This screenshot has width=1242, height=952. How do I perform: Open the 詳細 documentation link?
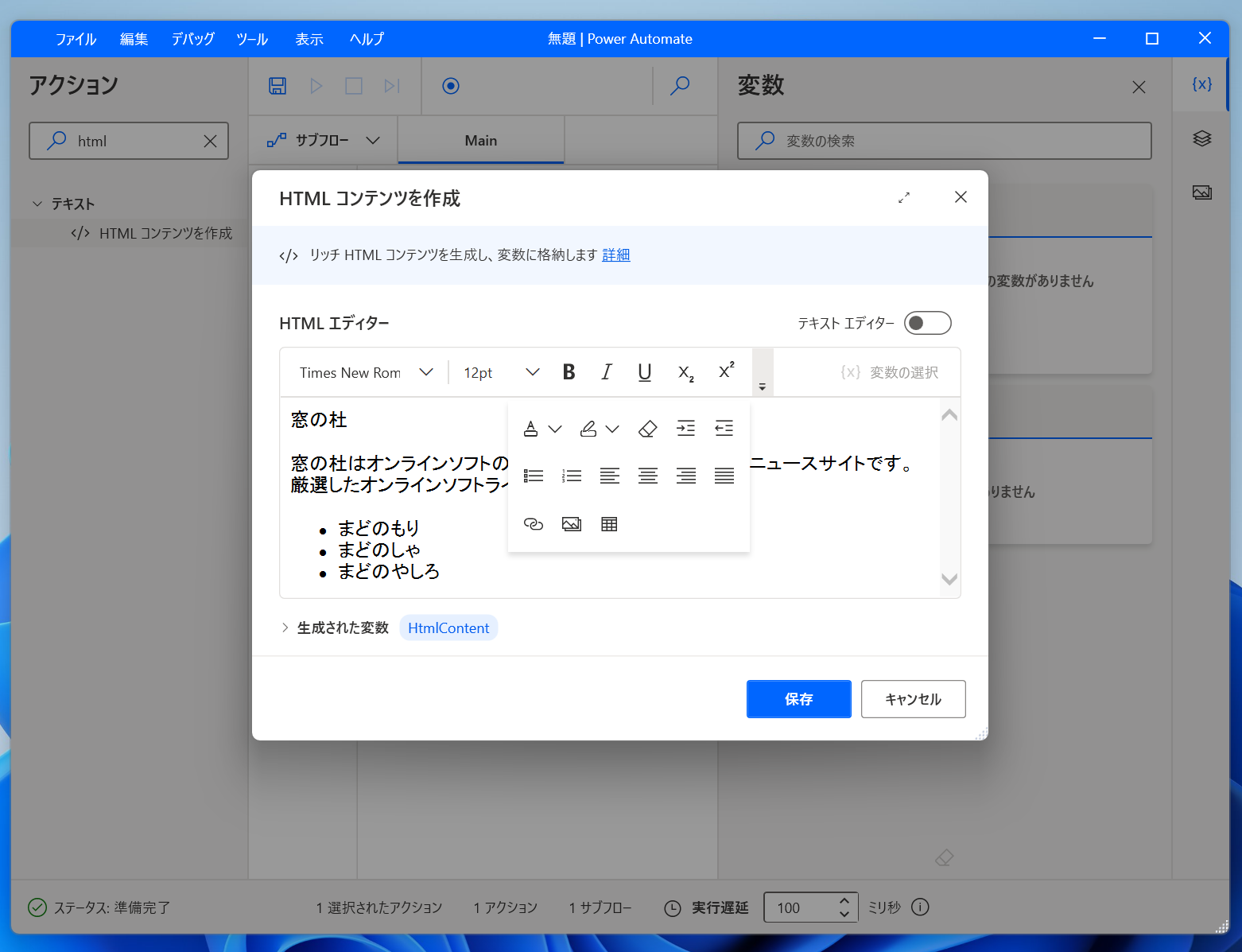(x=615, y=255)
